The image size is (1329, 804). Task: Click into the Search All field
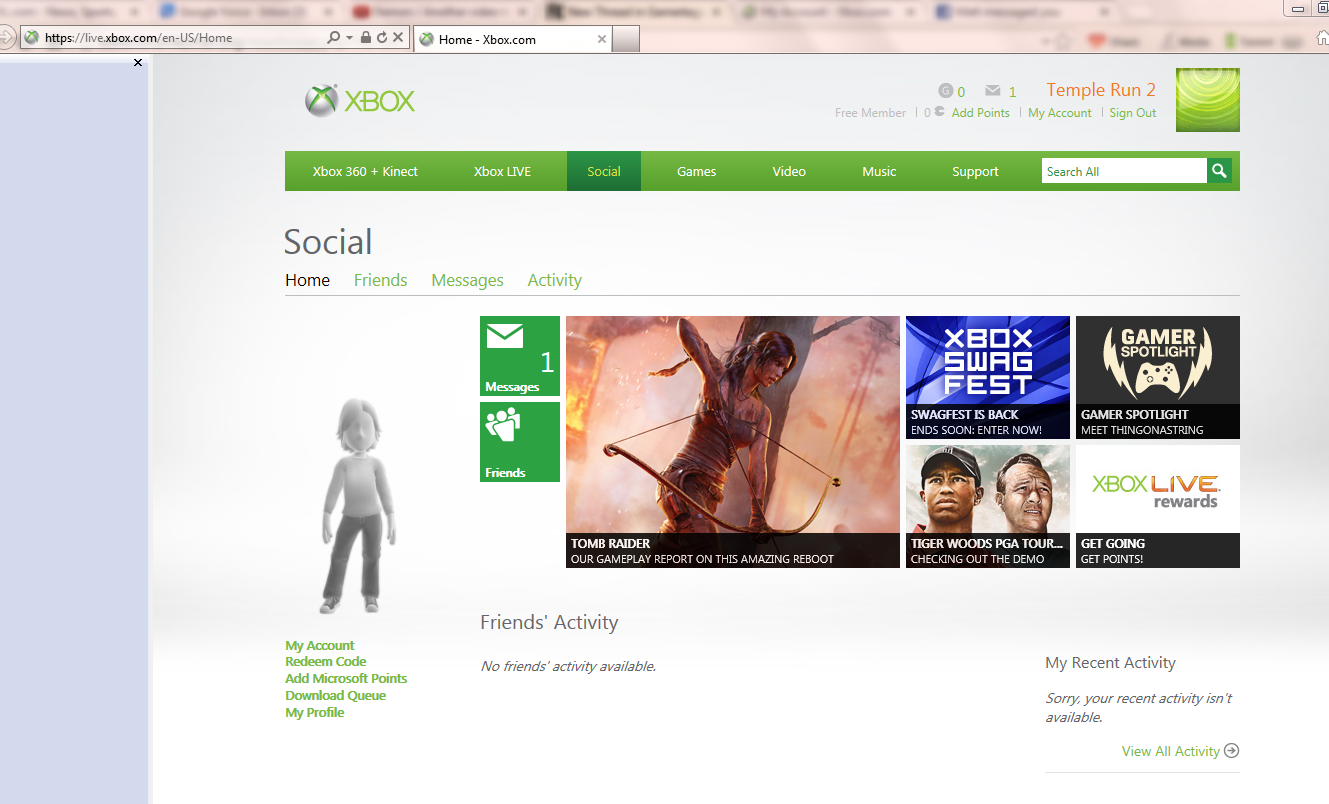(x=1124, y=171)
